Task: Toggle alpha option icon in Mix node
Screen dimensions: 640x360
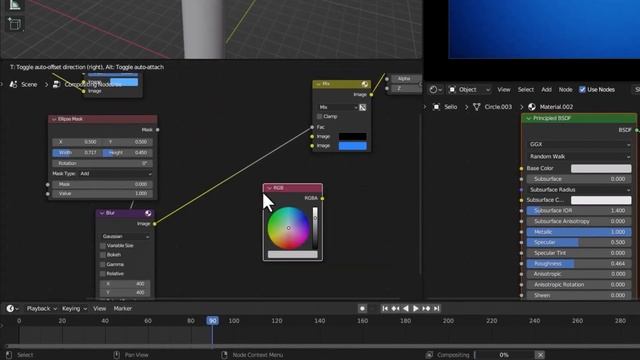Action: click(x=362, y=107)
